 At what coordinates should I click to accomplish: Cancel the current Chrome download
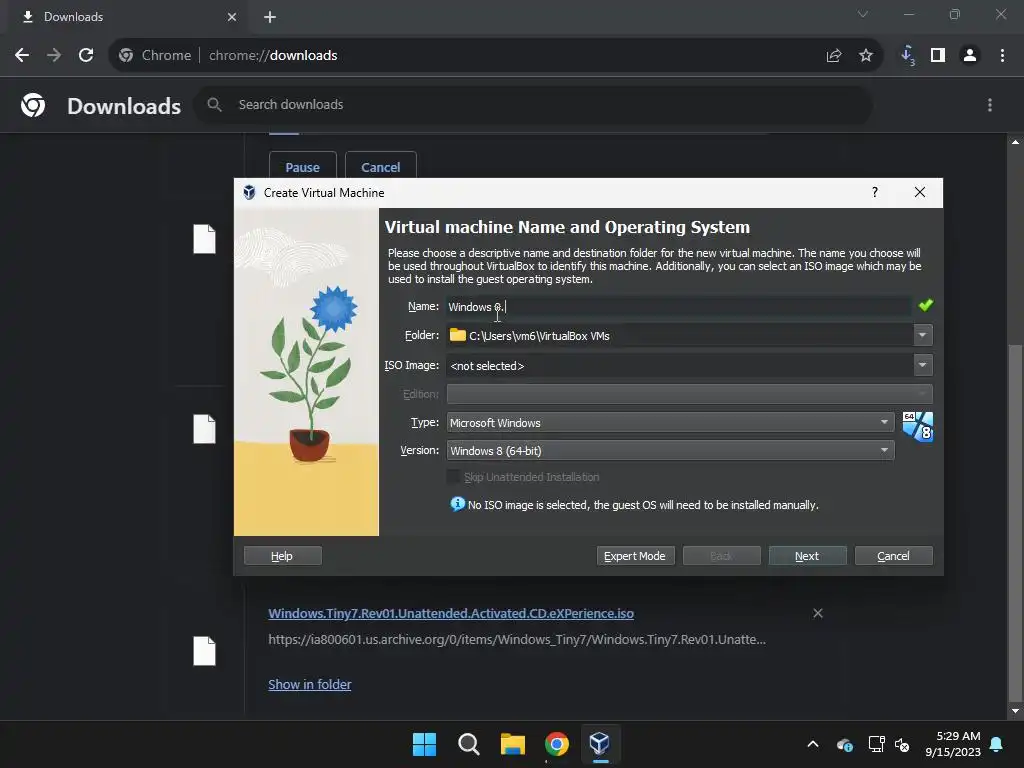[x=381, y=165]
